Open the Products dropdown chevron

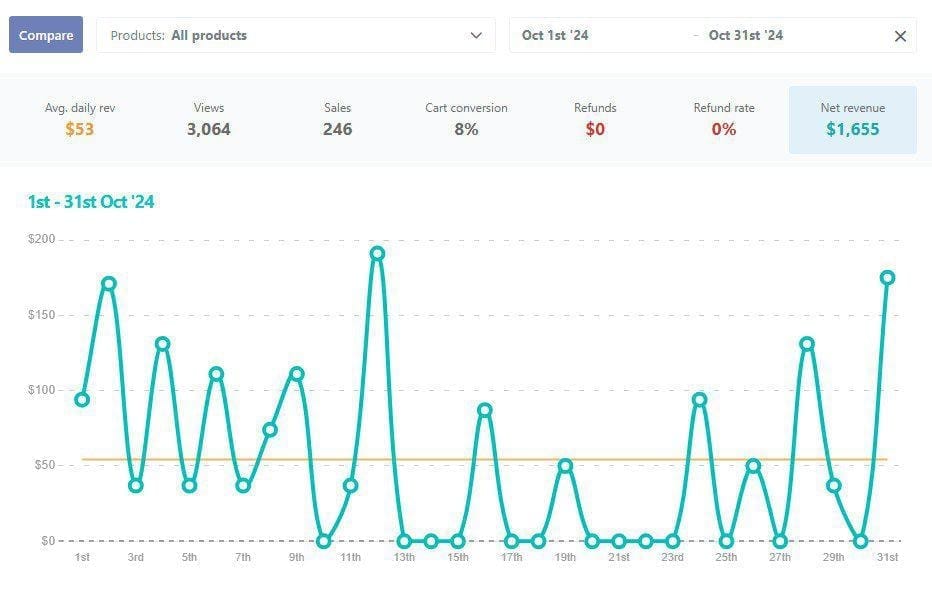(x=476, y=36)
